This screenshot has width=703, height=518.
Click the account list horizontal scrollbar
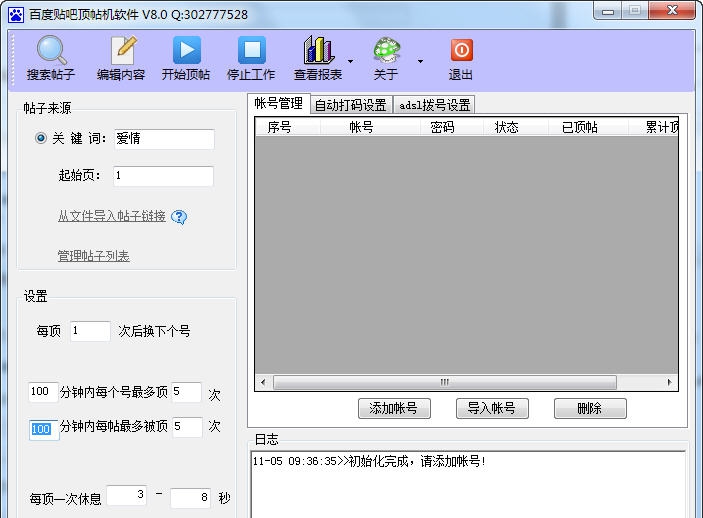click(x=444, y=382)
